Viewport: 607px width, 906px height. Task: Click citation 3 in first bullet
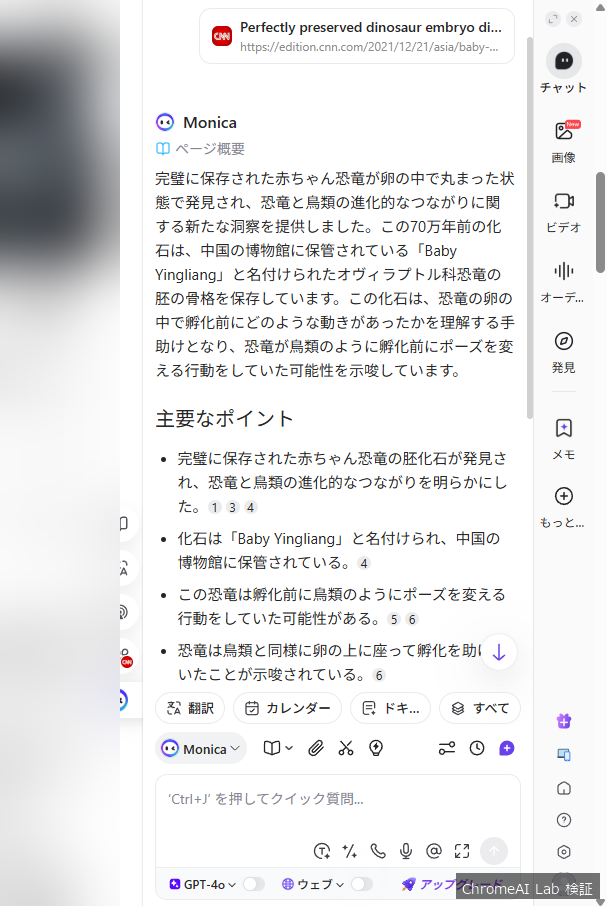(232, 507)
